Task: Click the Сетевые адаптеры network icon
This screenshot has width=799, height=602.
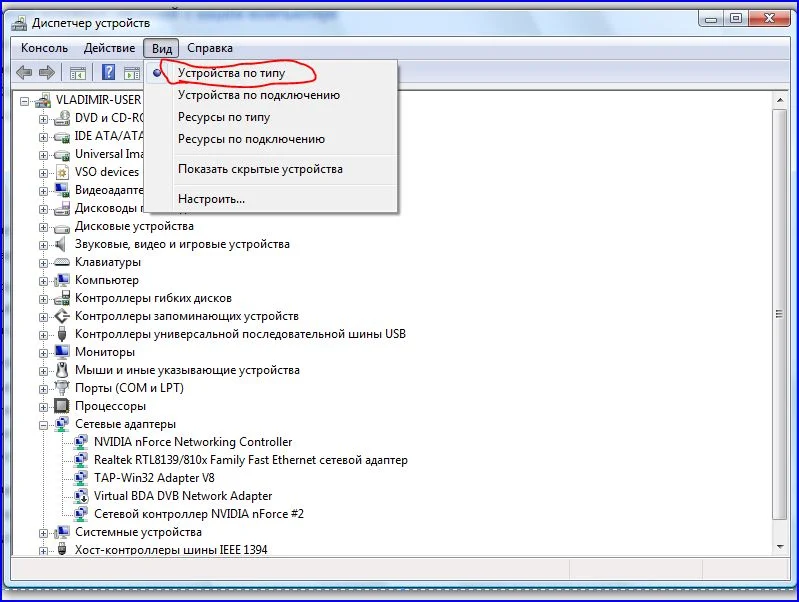Action: coord(62,424)
